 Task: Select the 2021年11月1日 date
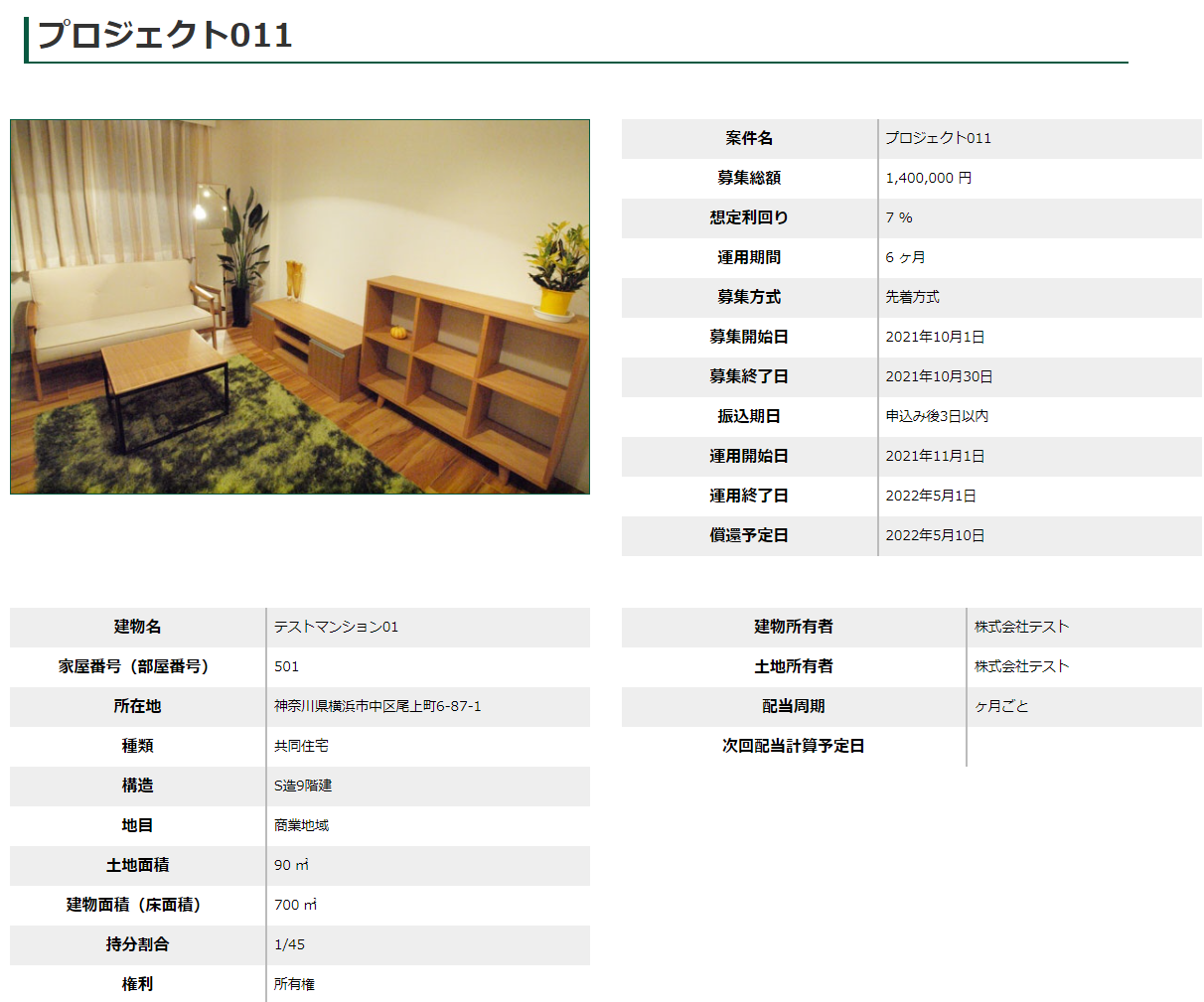click(935, 456)
